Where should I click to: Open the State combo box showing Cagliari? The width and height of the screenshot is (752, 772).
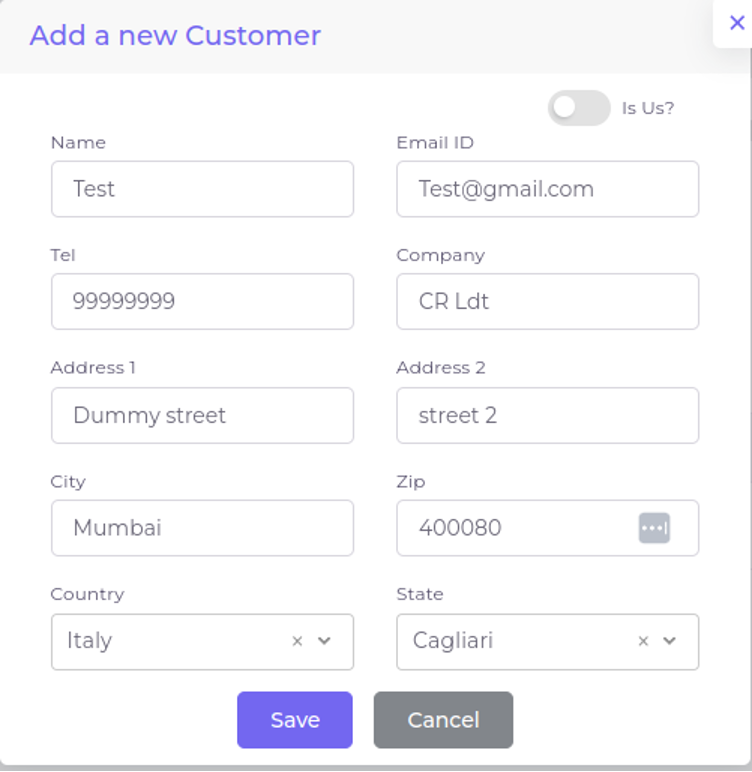(x=510, y=641)
